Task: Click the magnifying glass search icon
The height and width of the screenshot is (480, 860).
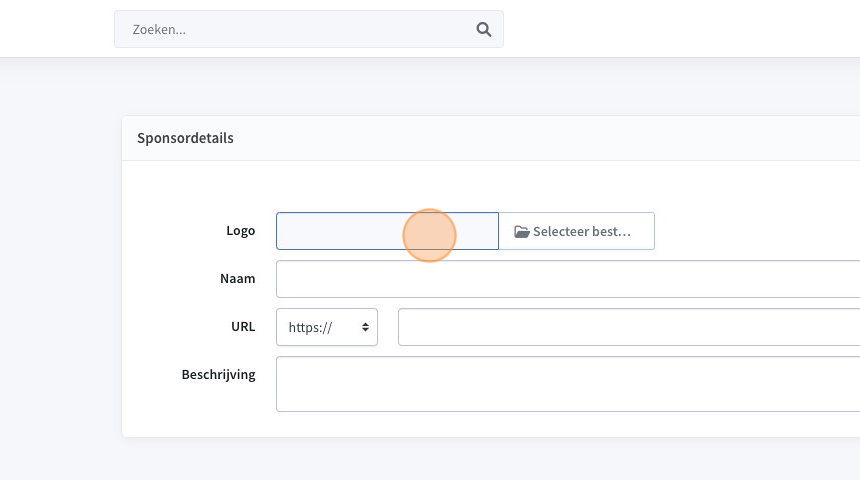Action: [x=483, y=29]
